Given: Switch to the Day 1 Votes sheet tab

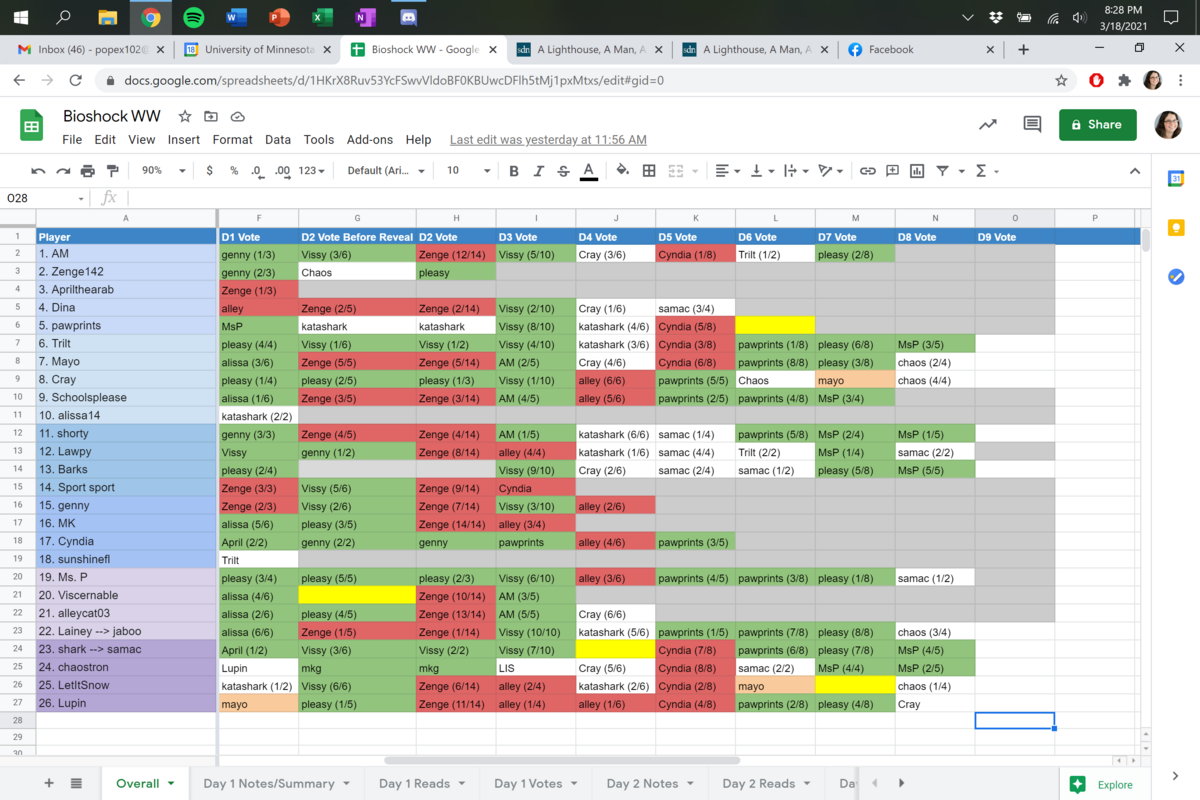Looking at the screenshot, I should 528,783.
